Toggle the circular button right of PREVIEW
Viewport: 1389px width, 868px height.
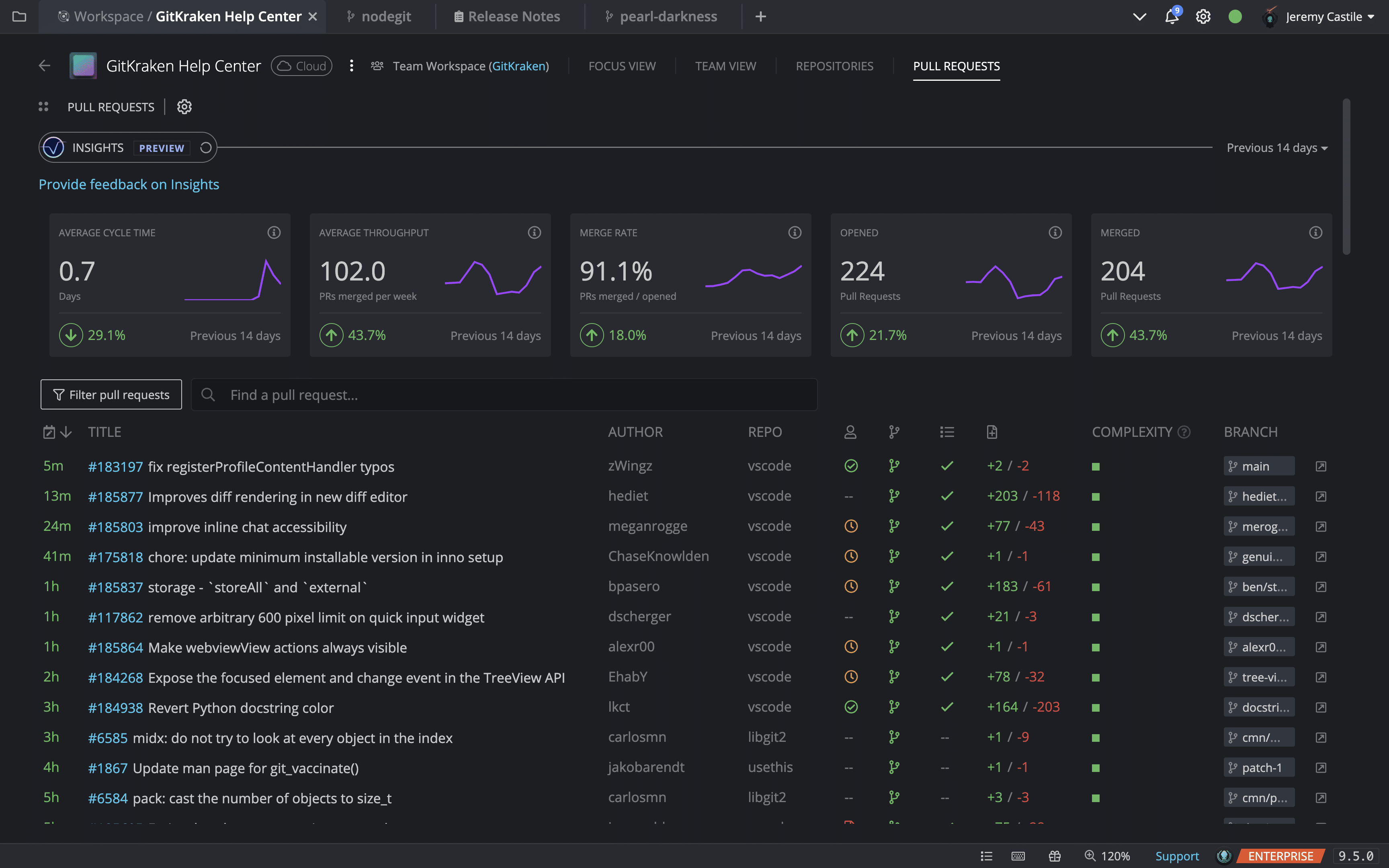tap(205, 147)
